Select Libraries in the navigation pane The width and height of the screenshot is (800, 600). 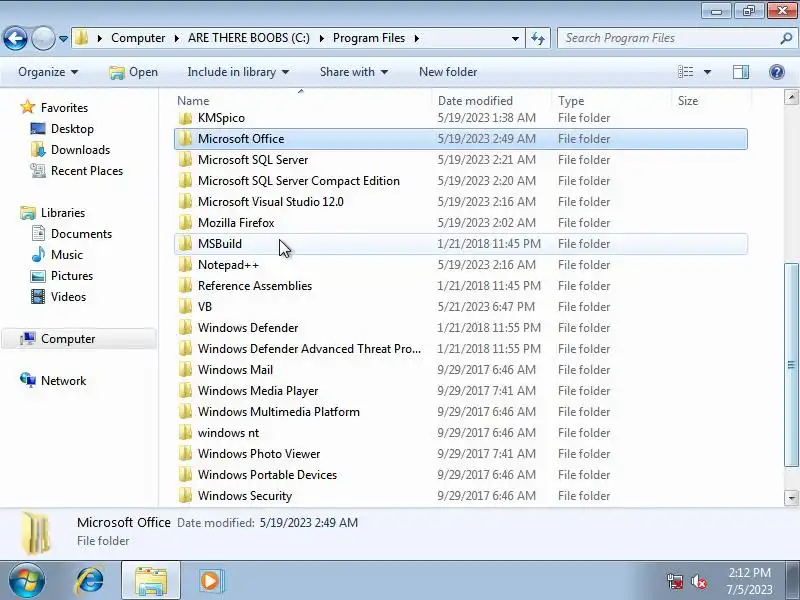[63, 212]
